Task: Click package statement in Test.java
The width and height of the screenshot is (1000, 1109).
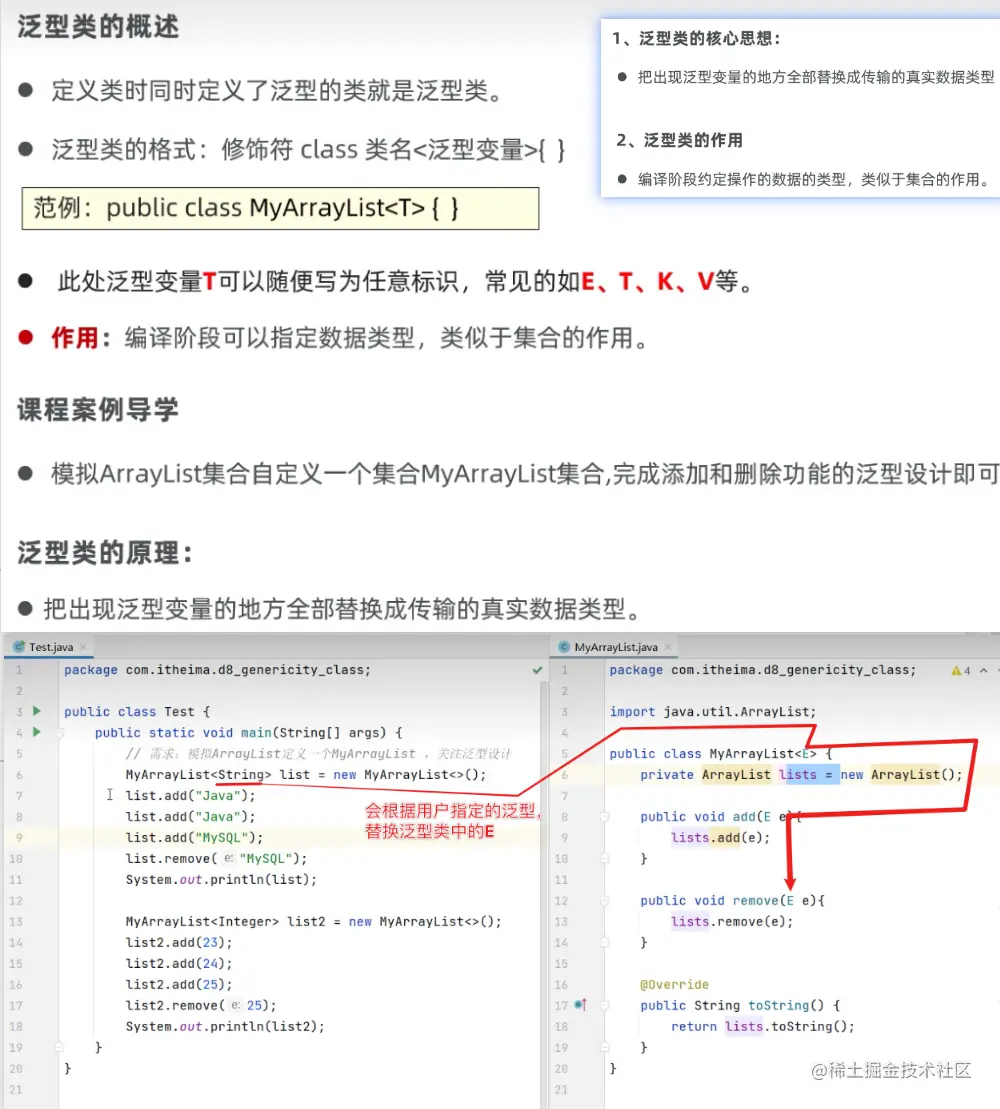Action: [x=217, y=670]
